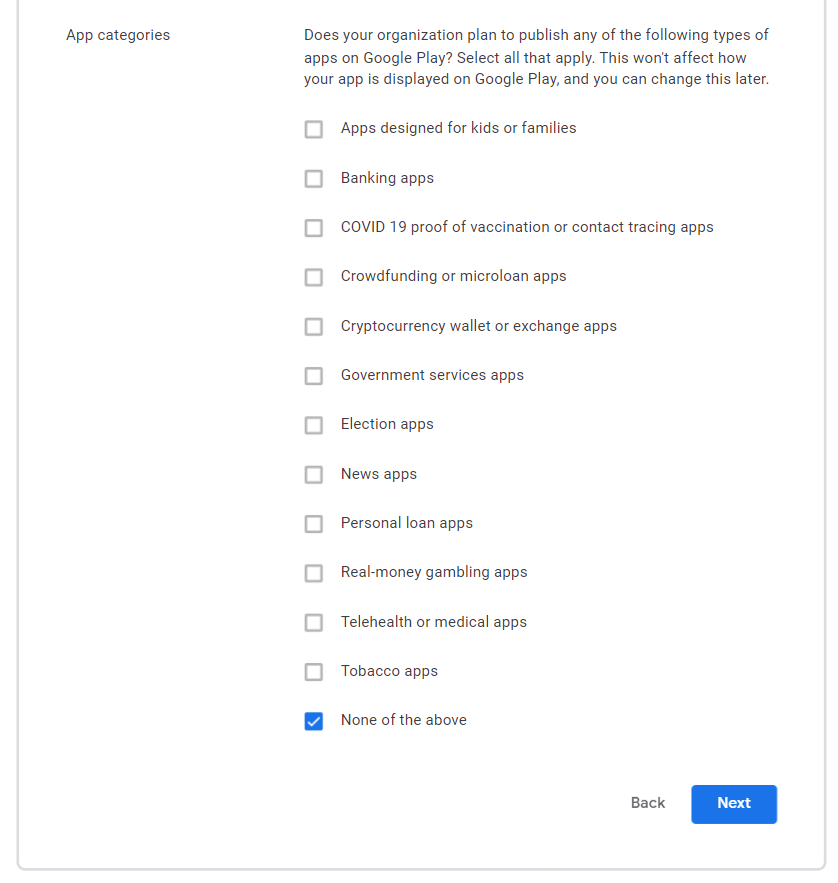The height and width of the screenshot is (883, 838).
Task: Select COVID 19 proof of vaccination checkbox
Action: pyautogui.click(x=314, y=228)
